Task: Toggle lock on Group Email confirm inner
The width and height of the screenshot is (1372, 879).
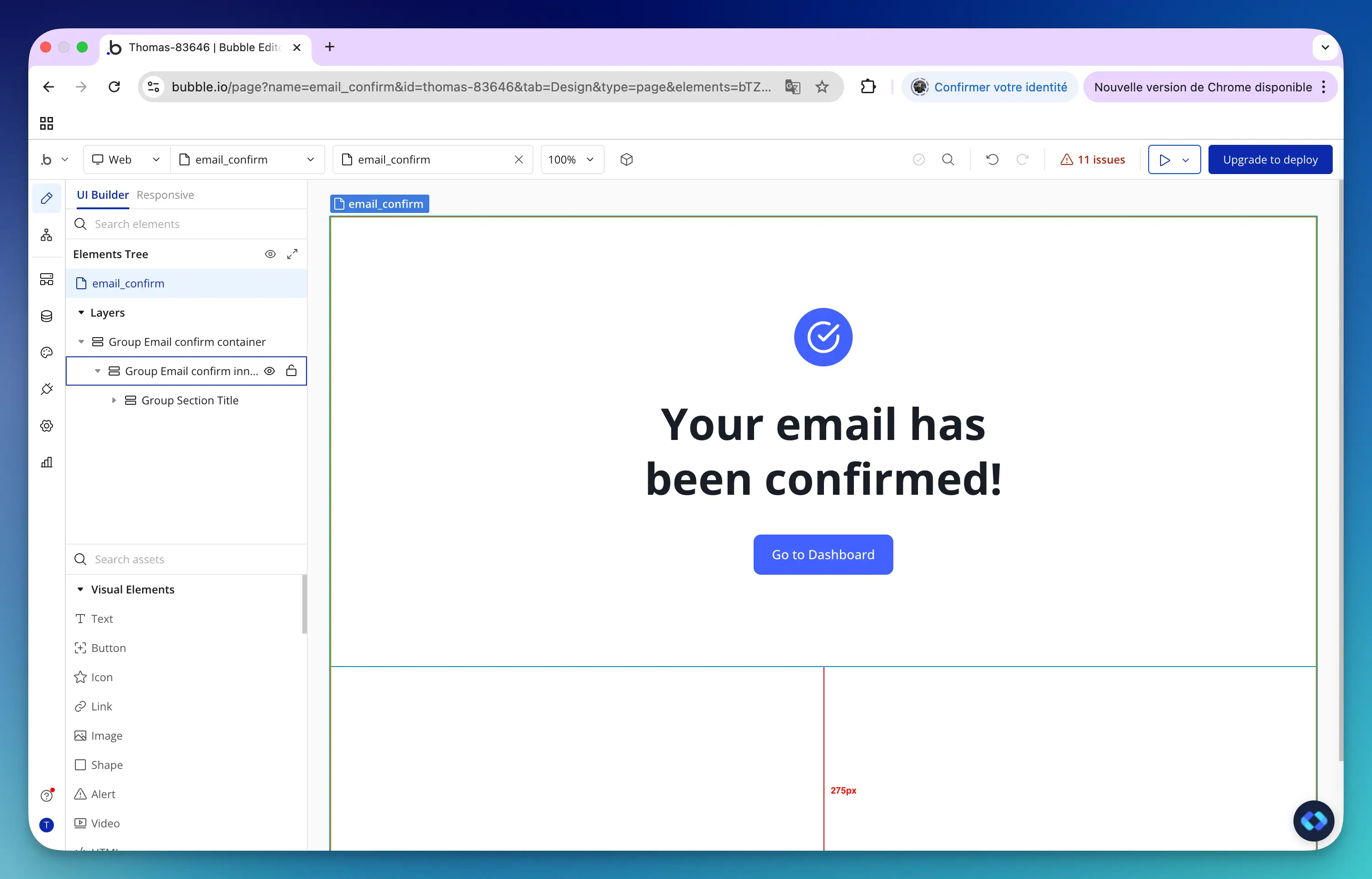Action: [291, 371]
